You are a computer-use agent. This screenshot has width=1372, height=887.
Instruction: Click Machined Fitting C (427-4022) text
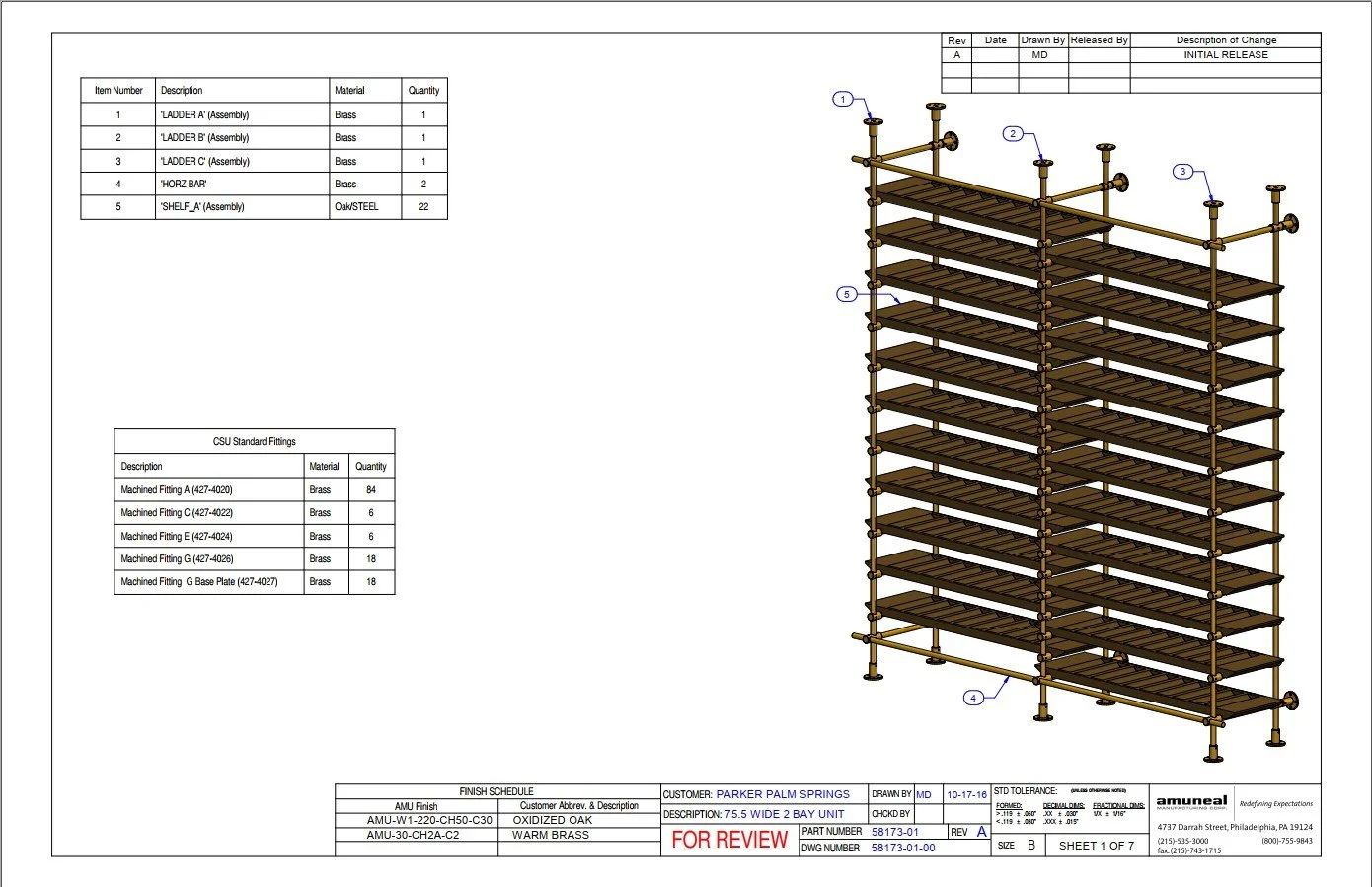coord(177,513)
